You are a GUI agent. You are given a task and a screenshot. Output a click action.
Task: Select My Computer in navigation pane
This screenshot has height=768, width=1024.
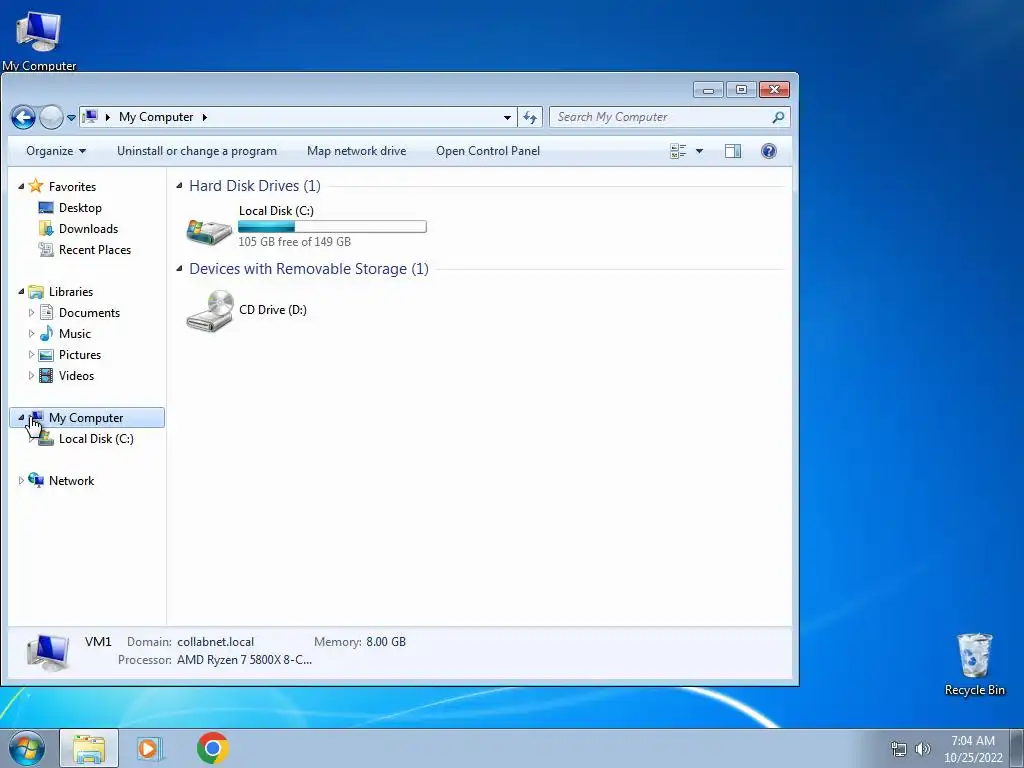pos(86,418)
